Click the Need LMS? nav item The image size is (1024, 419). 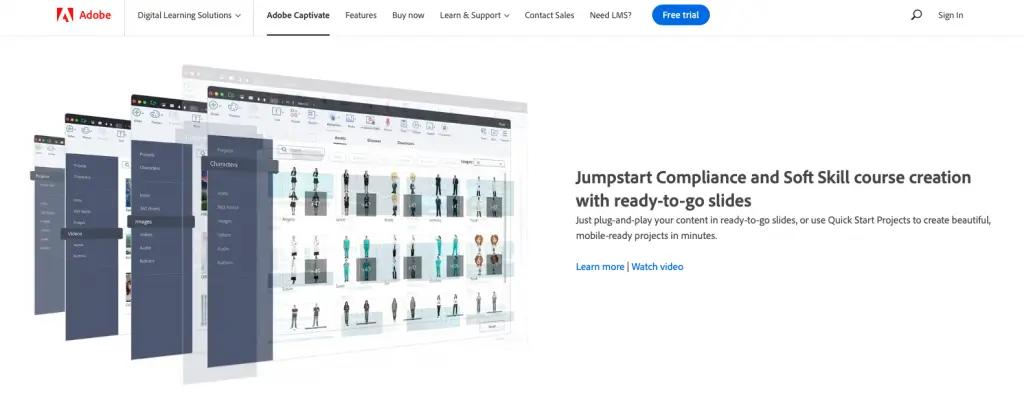(x=610, y=15)
